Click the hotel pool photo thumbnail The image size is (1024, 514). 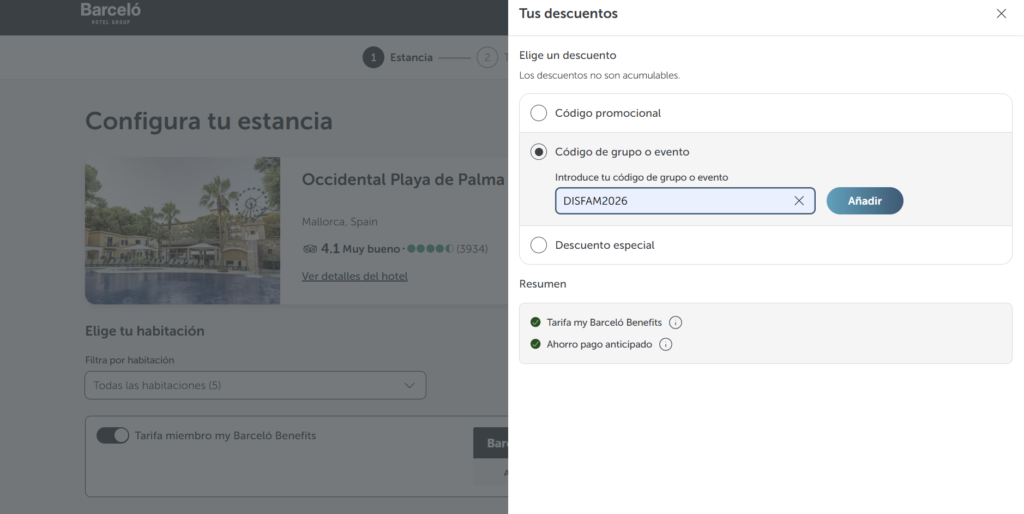click(x=183, y=231)
